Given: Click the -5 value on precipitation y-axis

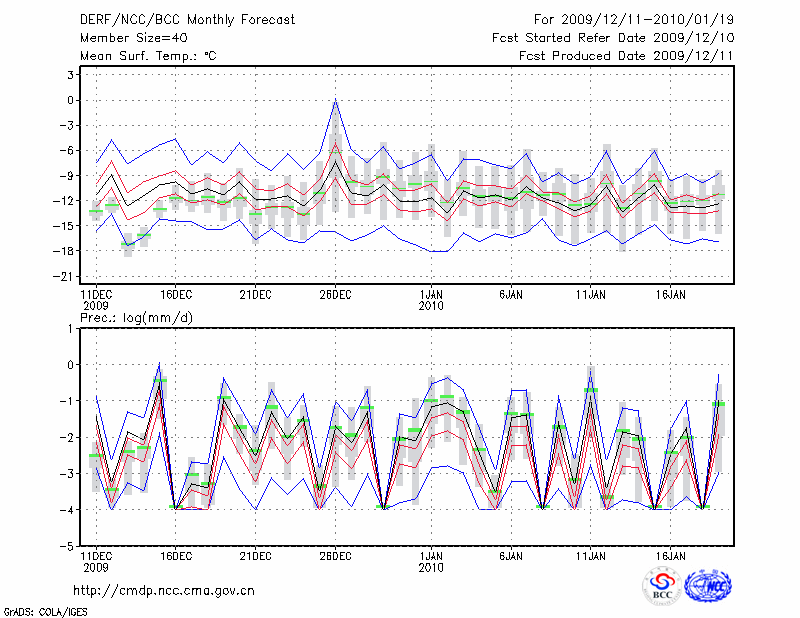Looking at the screenshot, I should 69,546.
